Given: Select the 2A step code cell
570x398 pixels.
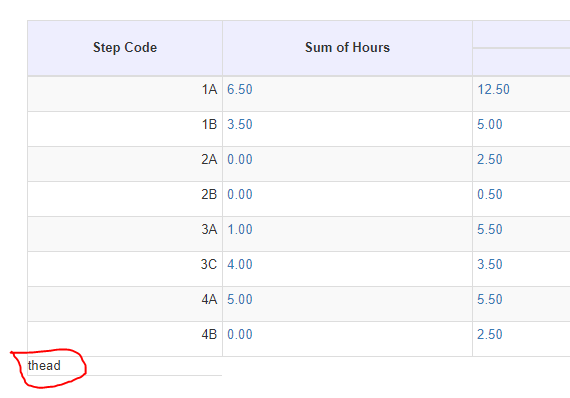Looking at the screenshot, I should tap(125, 164).
